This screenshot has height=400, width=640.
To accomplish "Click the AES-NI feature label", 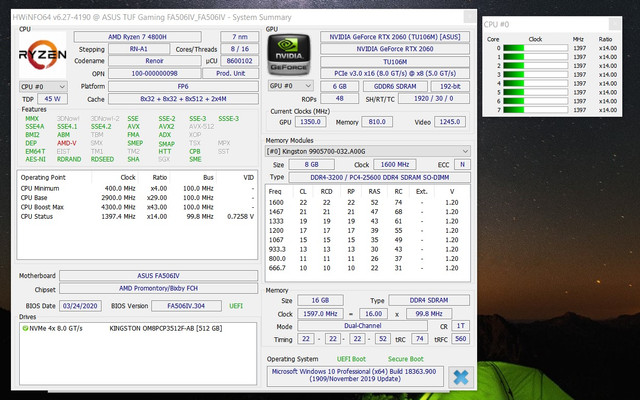I will coord(36,159).
